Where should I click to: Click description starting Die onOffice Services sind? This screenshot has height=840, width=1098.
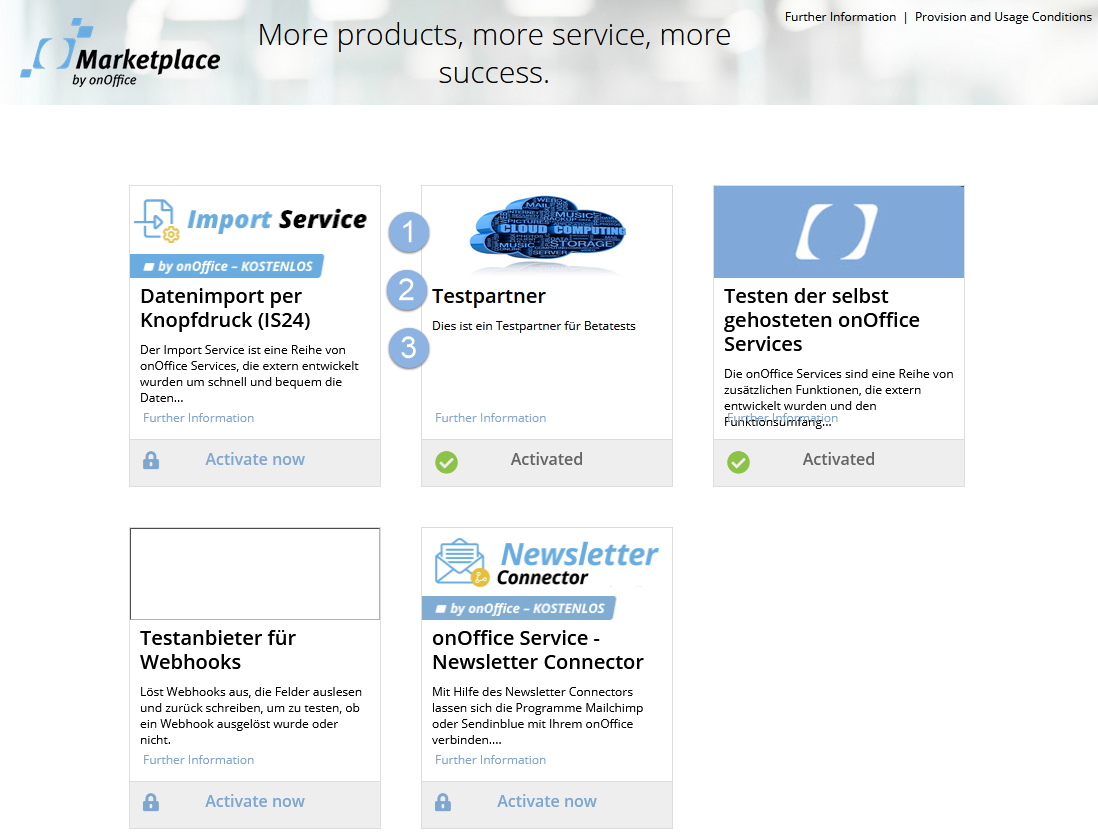tap(838, 398)
